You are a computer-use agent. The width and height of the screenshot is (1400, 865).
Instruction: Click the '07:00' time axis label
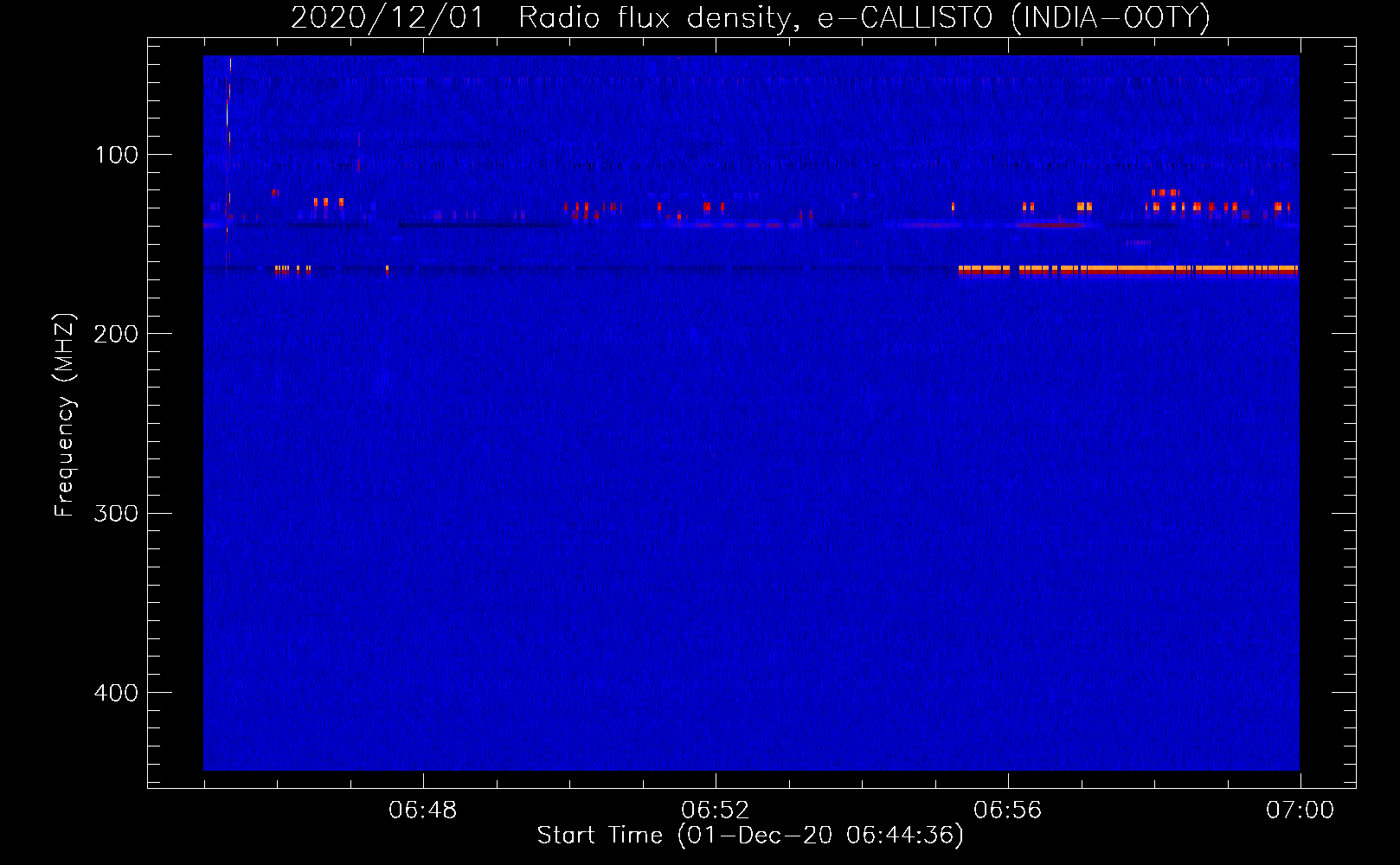(1300, 811)
